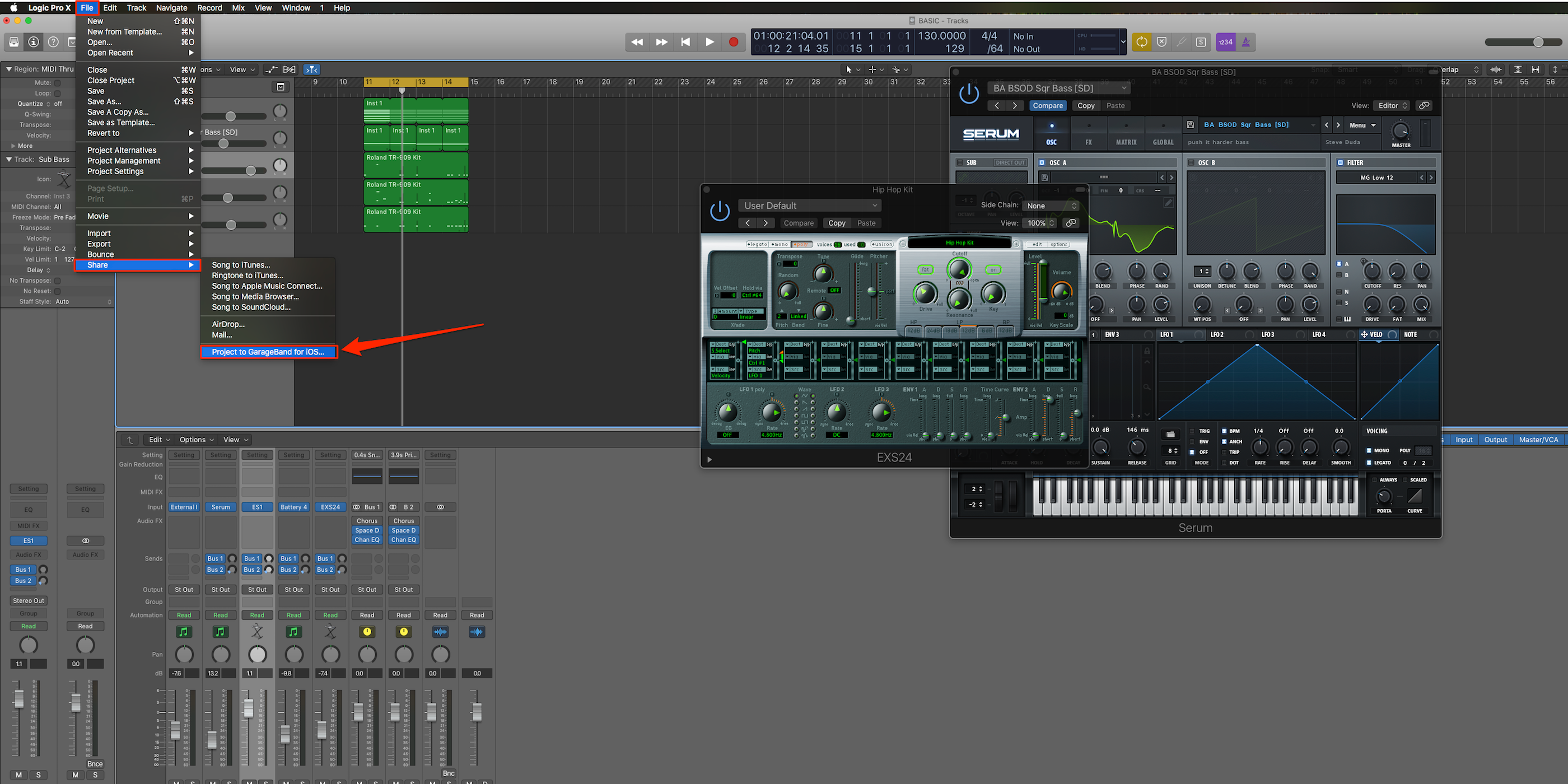Toggle the OSC B enable checkbox
This screenshot has height=784, width=1568.
pyautogui.click(x=1191, y=162)
